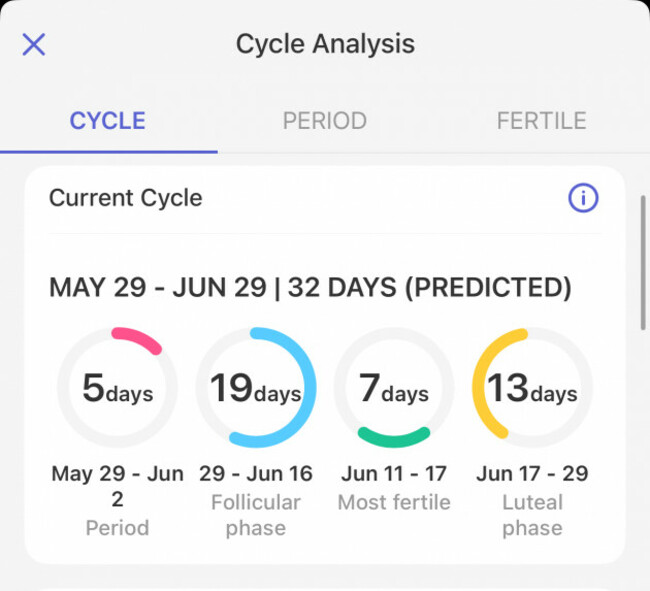650x591 pixels.
Task: Tap the Jun 11 - 17 date range
Action: (x=393, y=473)
